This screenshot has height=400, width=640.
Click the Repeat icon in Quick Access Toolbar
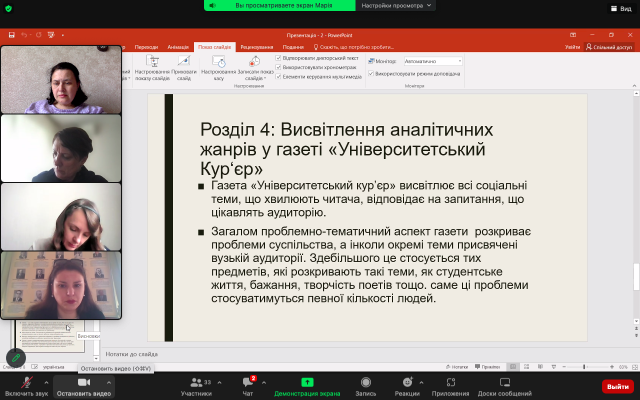point(39,35)
